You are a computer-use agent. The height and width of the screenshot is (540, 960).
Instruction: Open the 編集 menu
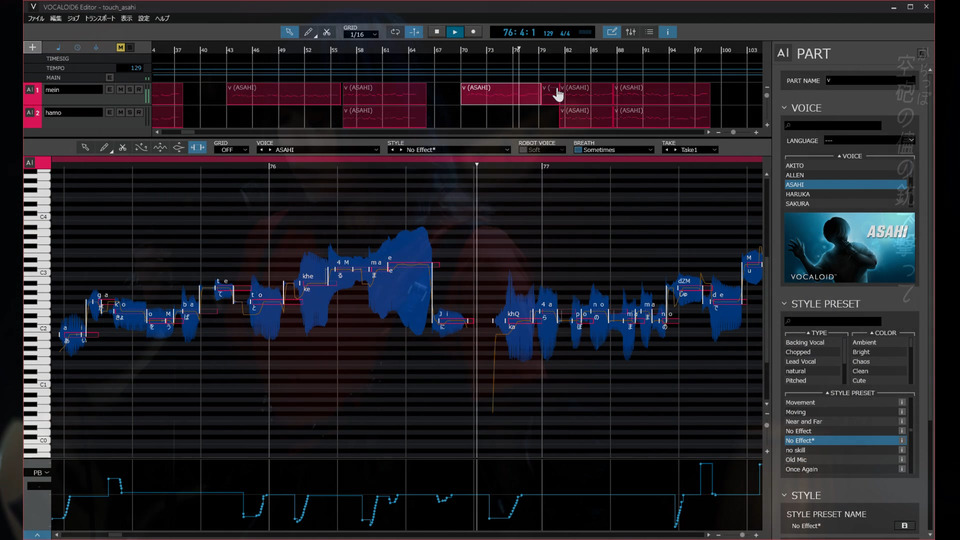56,18
